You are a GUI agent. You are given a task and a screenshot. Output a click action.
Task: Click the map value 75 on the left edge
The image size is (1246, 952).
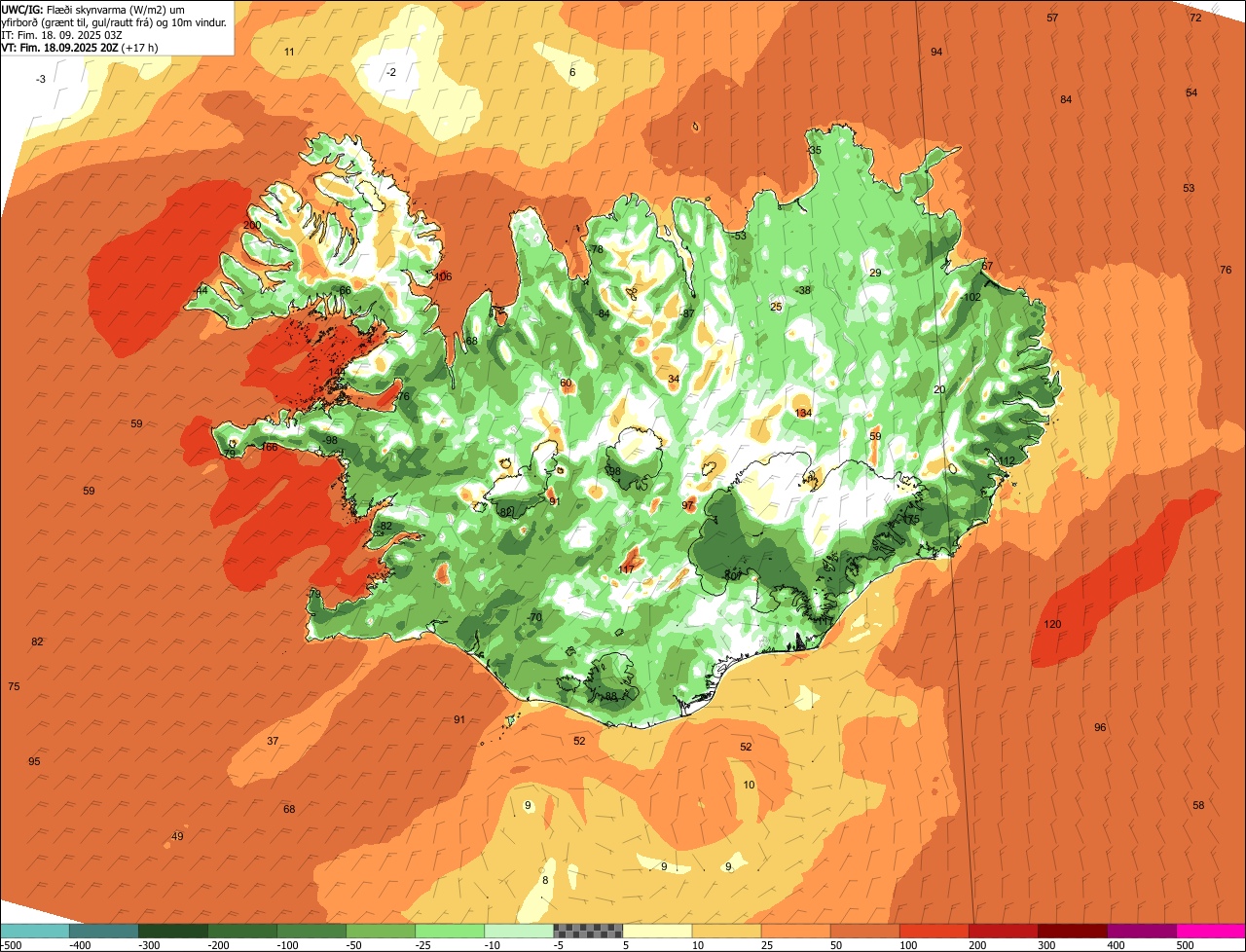click(14, 686)
